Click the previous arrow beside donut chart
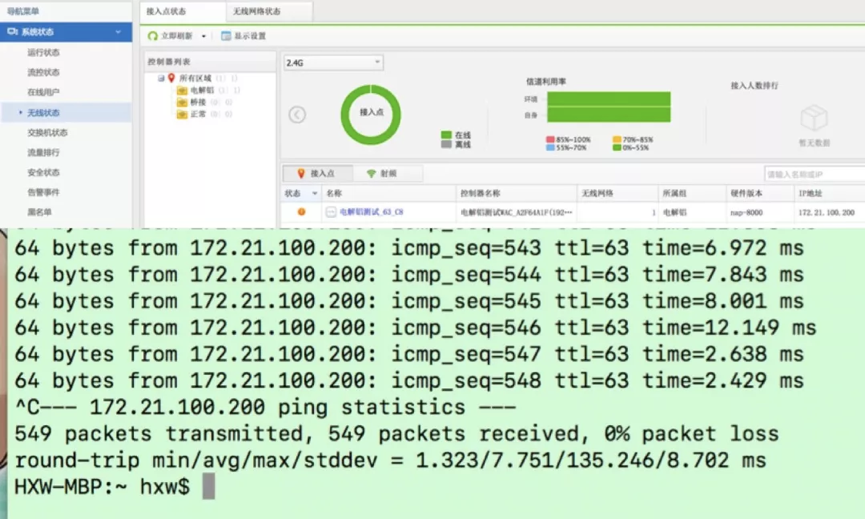The image size is (865, 519). 297,114
